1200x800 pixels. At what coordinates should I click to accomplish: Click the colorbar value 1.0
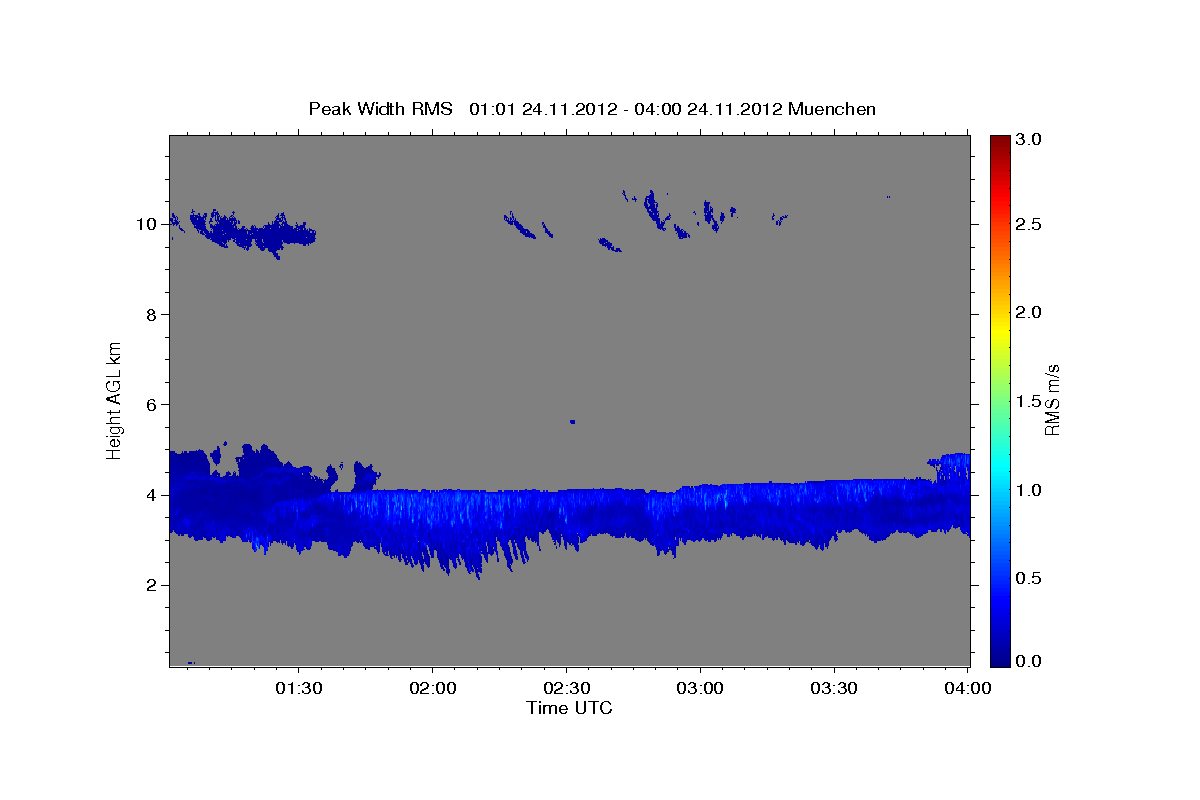pyautogui.click(x=1030, y=489)
